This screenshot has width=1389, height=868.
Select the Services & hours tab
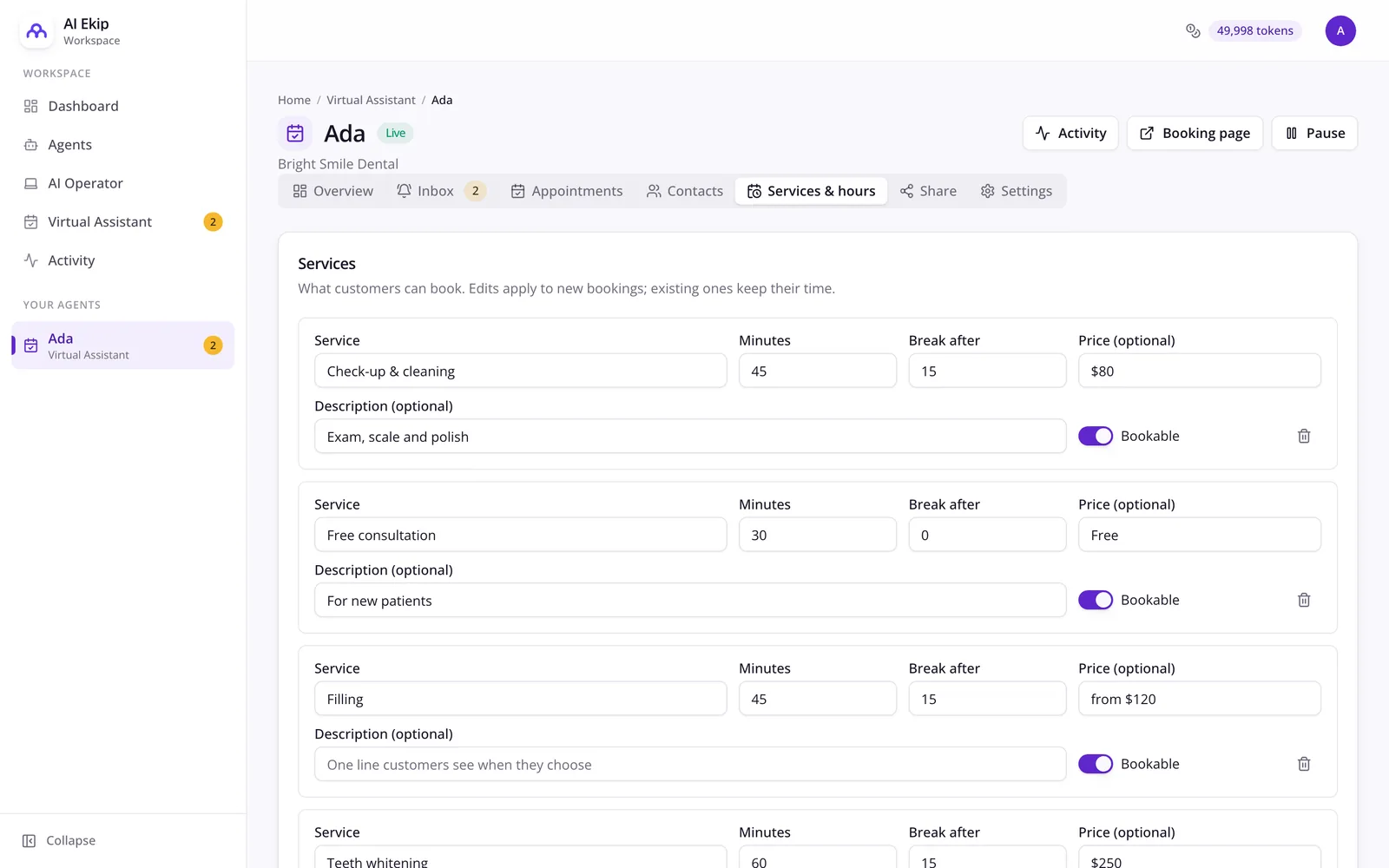(x=811, y=191)
